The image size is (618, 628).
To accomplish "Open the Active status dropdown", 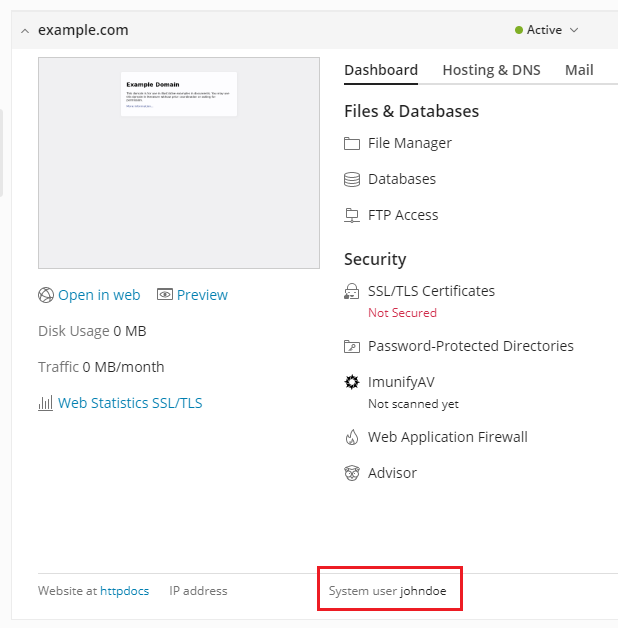I will [x=546, y=30].
